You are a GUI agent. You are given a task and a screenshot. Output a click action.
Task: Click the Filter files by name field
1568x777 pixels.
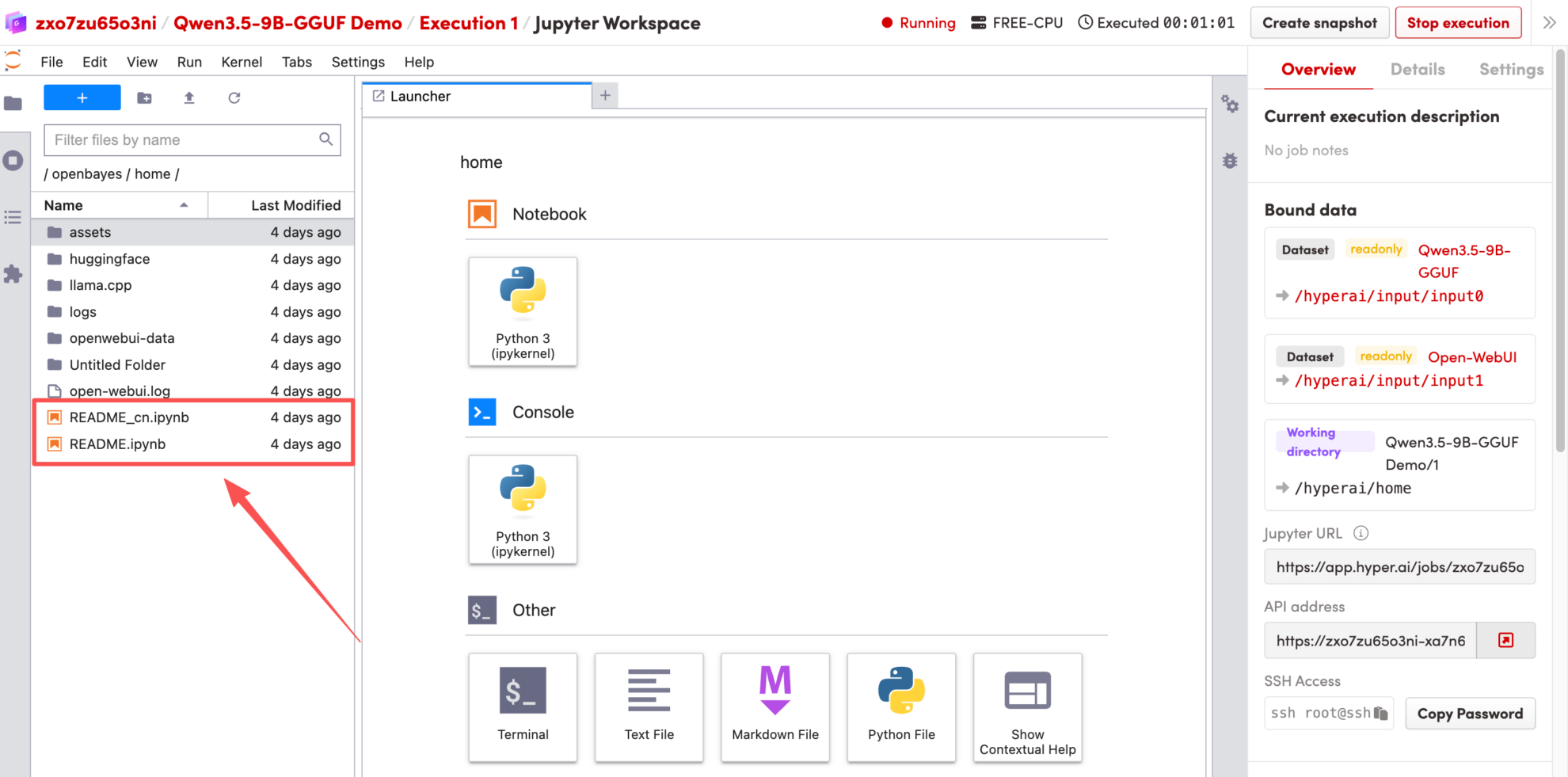click(x=184, y=140)
